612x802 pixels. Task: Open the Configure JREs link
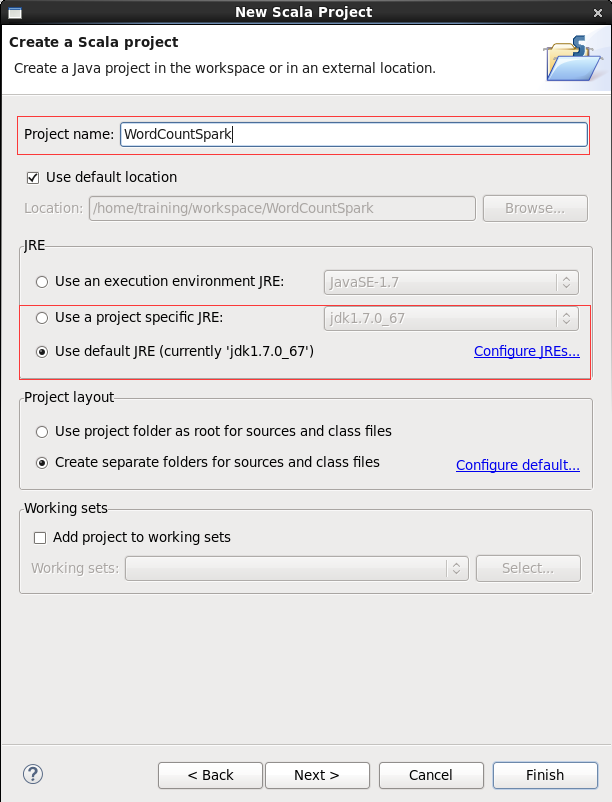(527, 351)
